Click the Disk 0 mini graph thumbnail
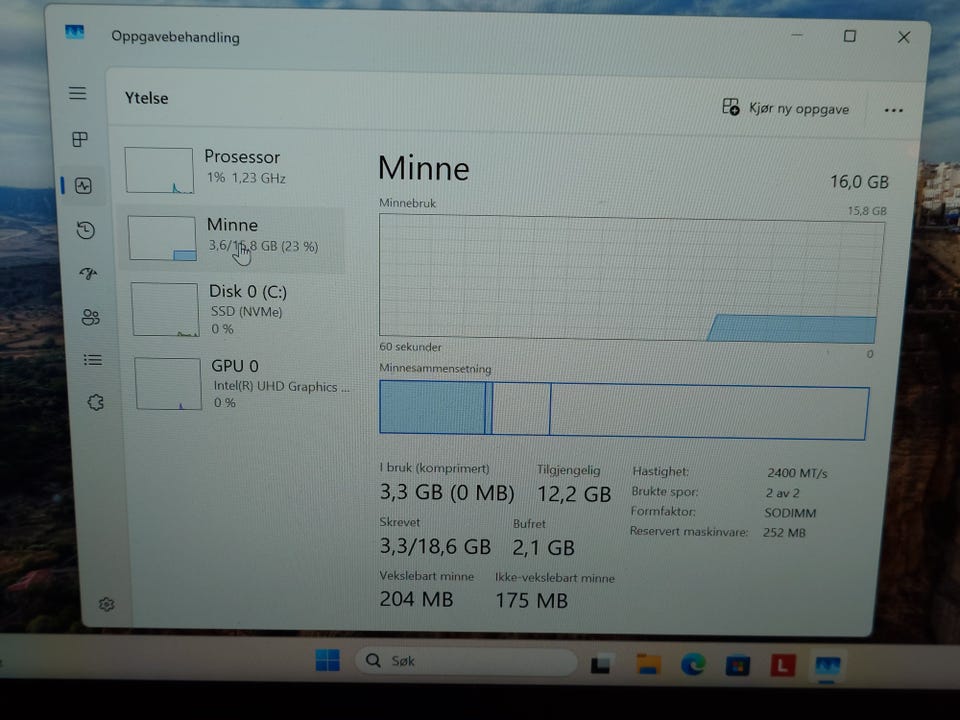960x720 pixels. pos(165,309)
